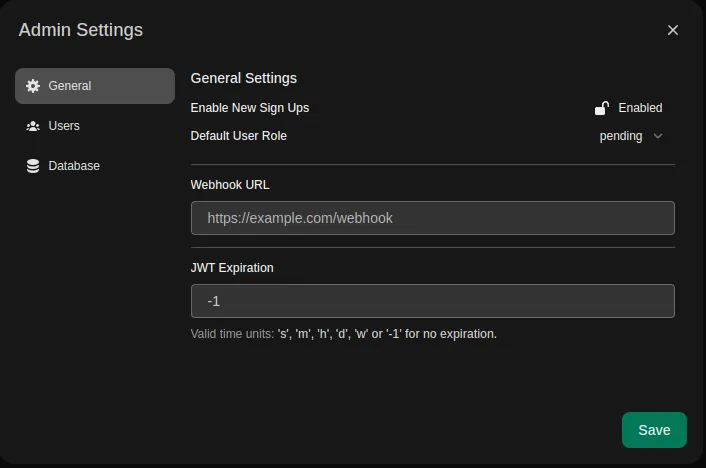Click the Admin Settings dialog title

tap(80, 30)
